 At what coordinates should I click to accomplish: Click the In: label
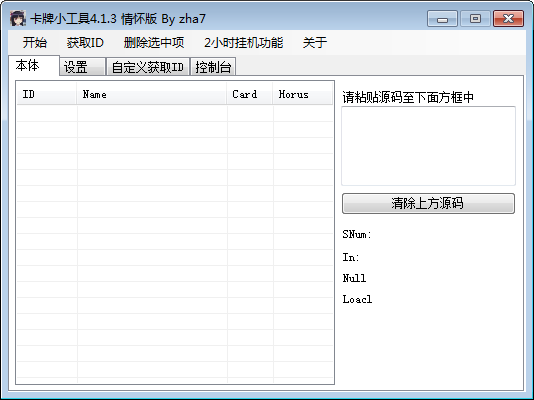[x=351, y=257]
